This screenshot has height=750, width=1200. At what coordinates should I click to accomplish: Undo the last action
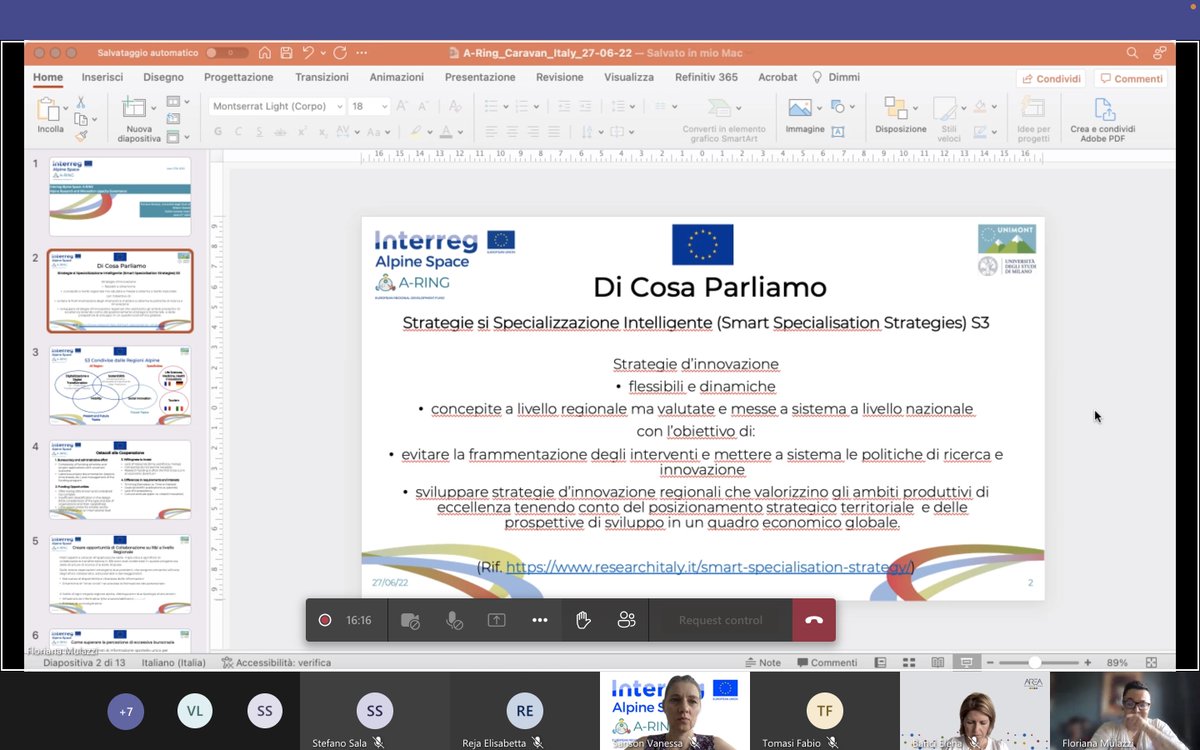[309, 53]
